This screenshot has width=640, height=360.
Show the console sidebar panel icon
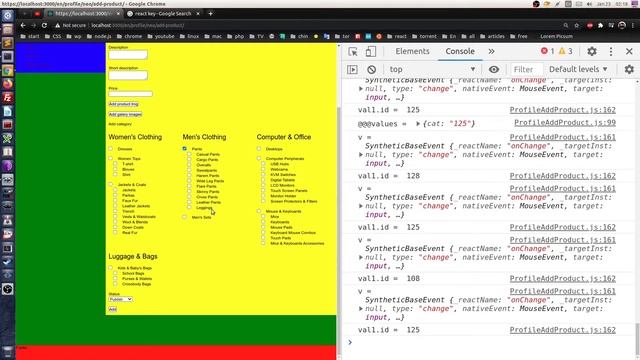[x=352, y=69]
